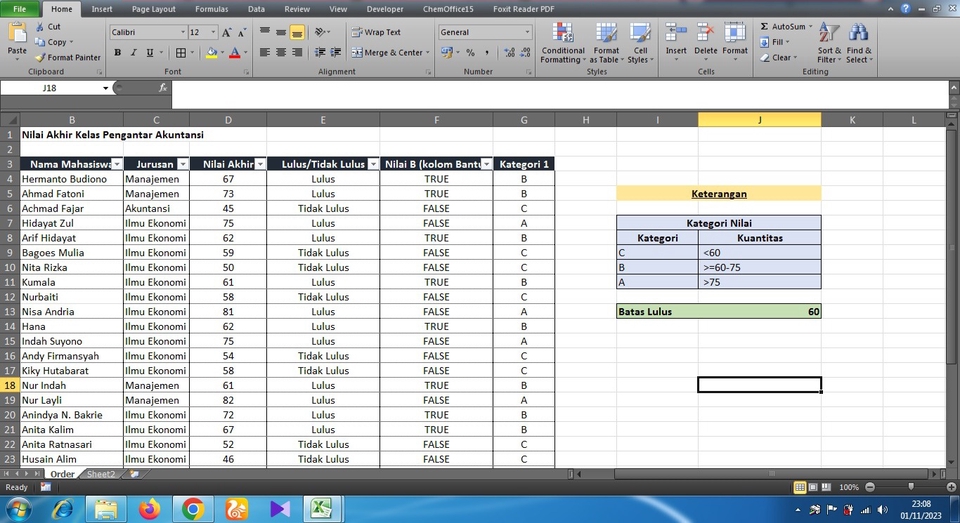Open Cell Styles gallery

(640, 43)
